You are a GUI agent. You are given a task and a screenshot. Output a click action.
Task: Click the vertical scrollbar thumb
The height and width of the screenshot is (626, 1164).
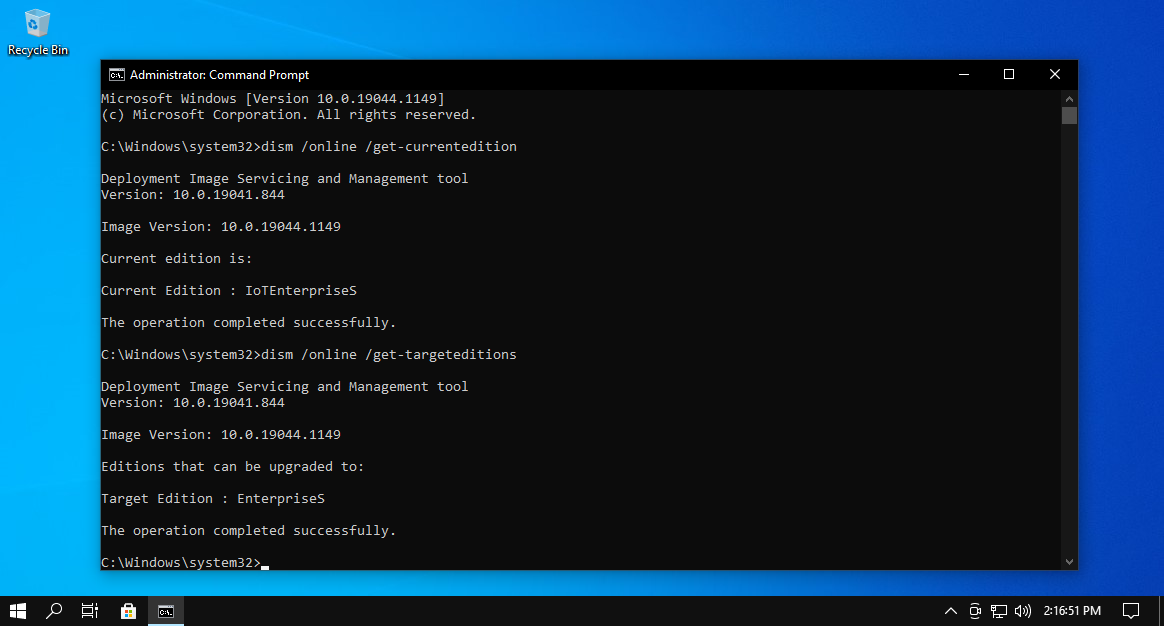click(1069, 115)
